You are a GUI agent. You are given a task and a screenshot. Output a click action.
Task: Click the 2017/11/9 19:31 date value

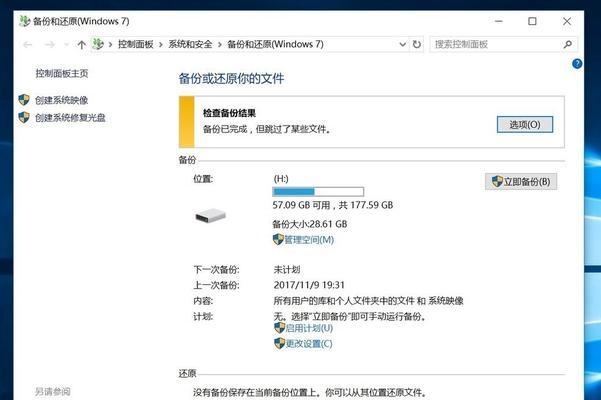click(x=309, y=285)
